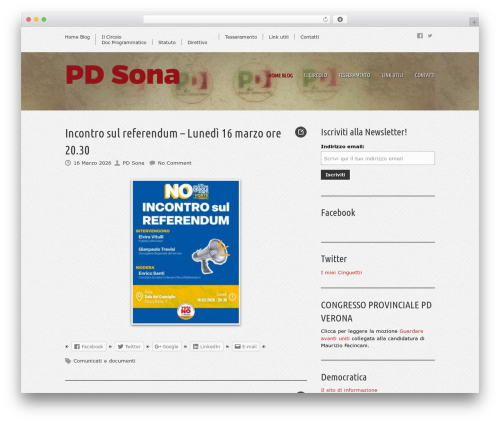Click the browser download/reader icon by address bar
500x423 pixels.
coord(340,20)
